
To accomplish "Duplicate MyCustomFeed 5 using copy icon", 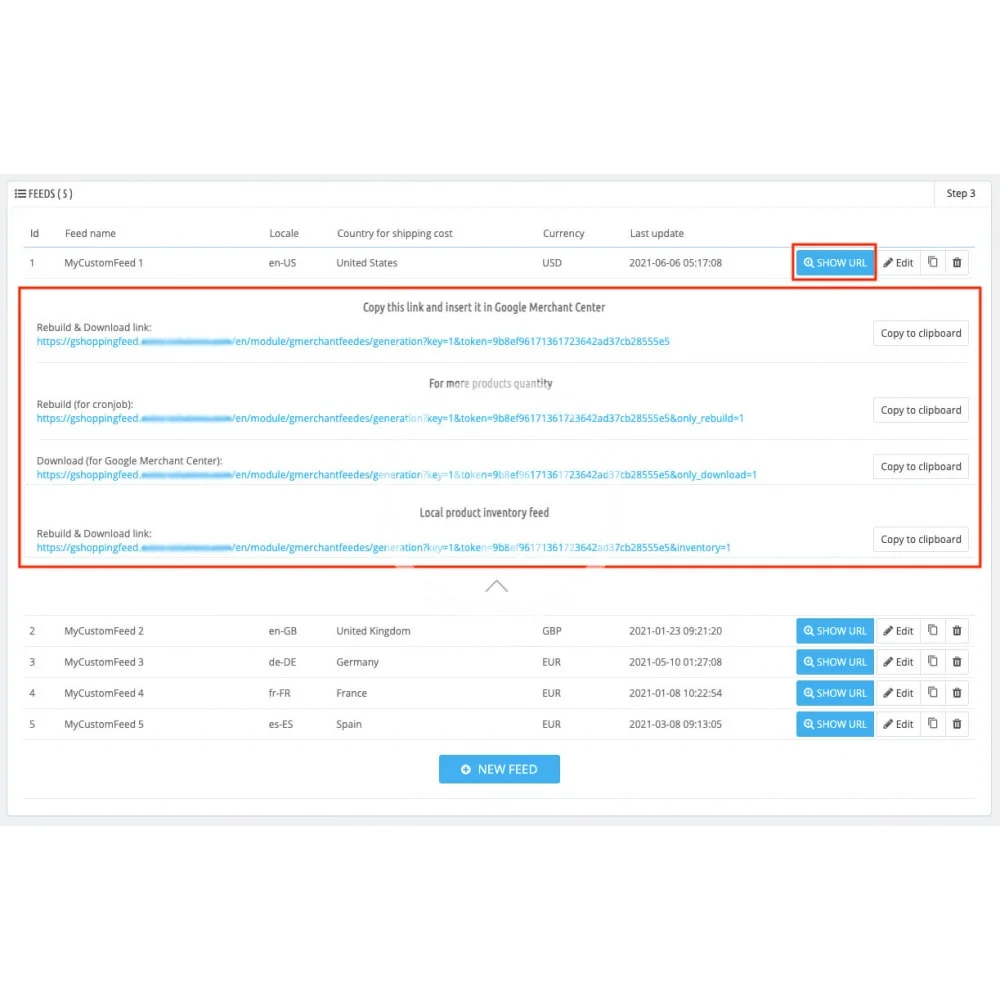I will click(932, 724).
